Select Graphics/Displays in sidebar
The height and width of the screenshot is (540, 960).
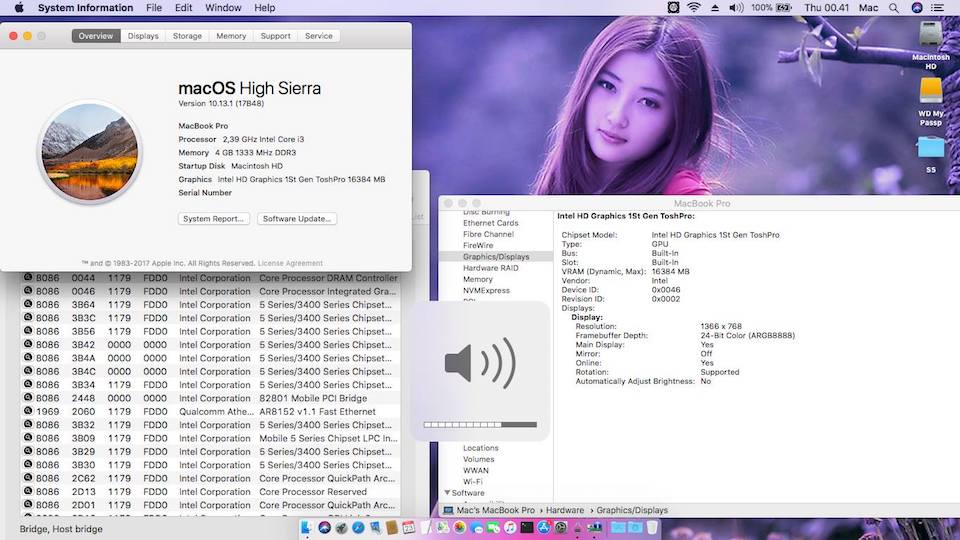(496, 257)
